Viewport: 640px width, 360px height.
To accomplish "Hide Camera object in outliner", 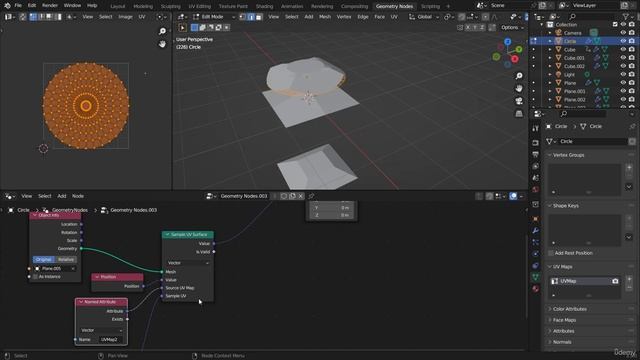I will [x=623, y=33].
